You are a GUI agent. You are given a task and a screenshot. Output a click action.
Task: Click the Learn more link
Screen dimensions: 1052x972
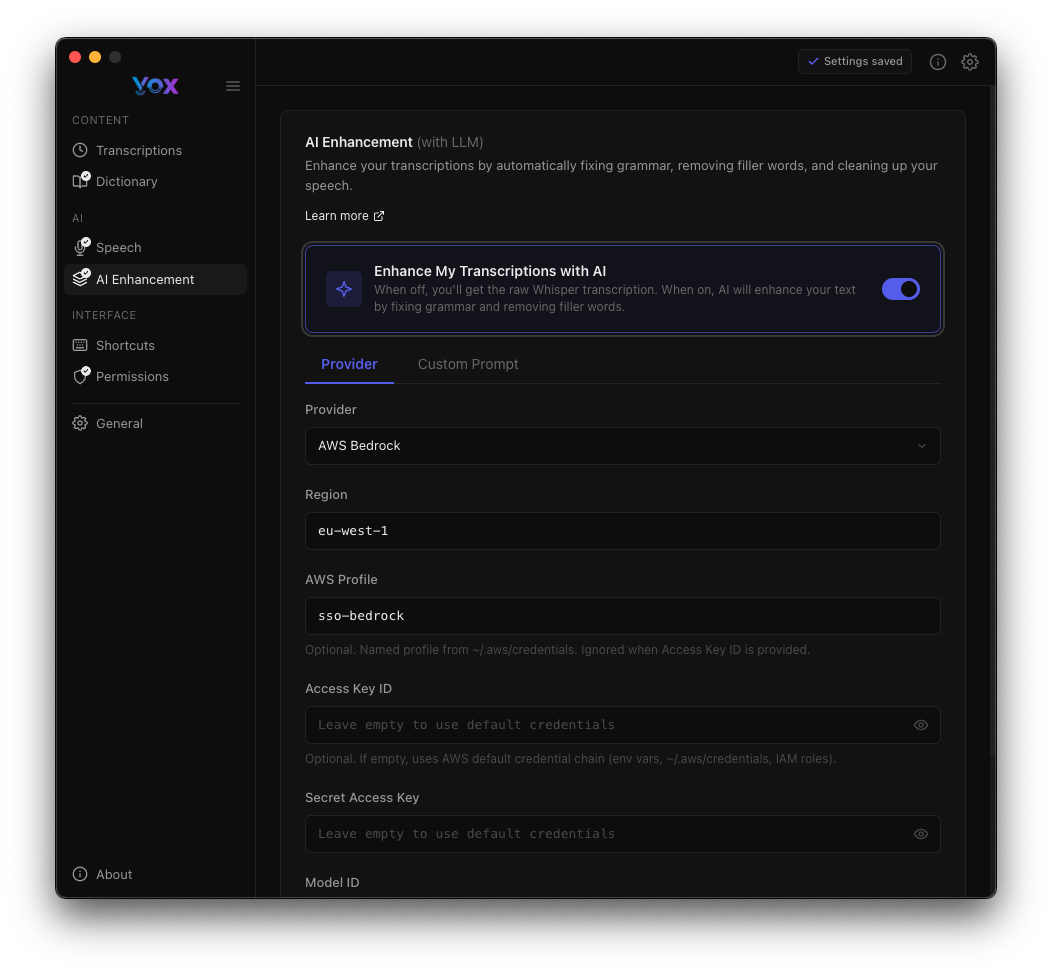344,215
